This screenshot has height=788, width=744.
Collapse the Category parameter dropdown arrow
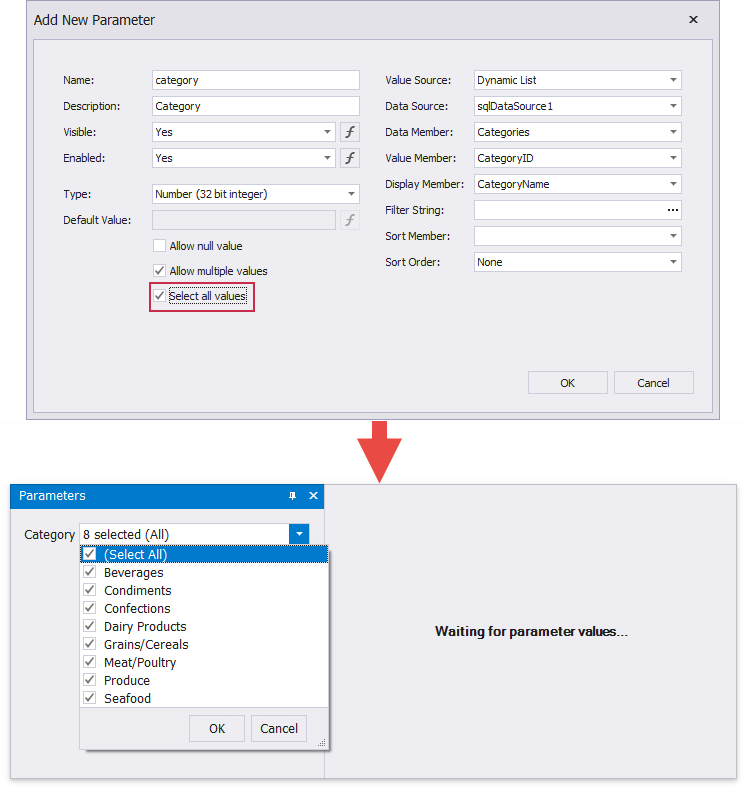pyautogui.click(x=299, y=535)
